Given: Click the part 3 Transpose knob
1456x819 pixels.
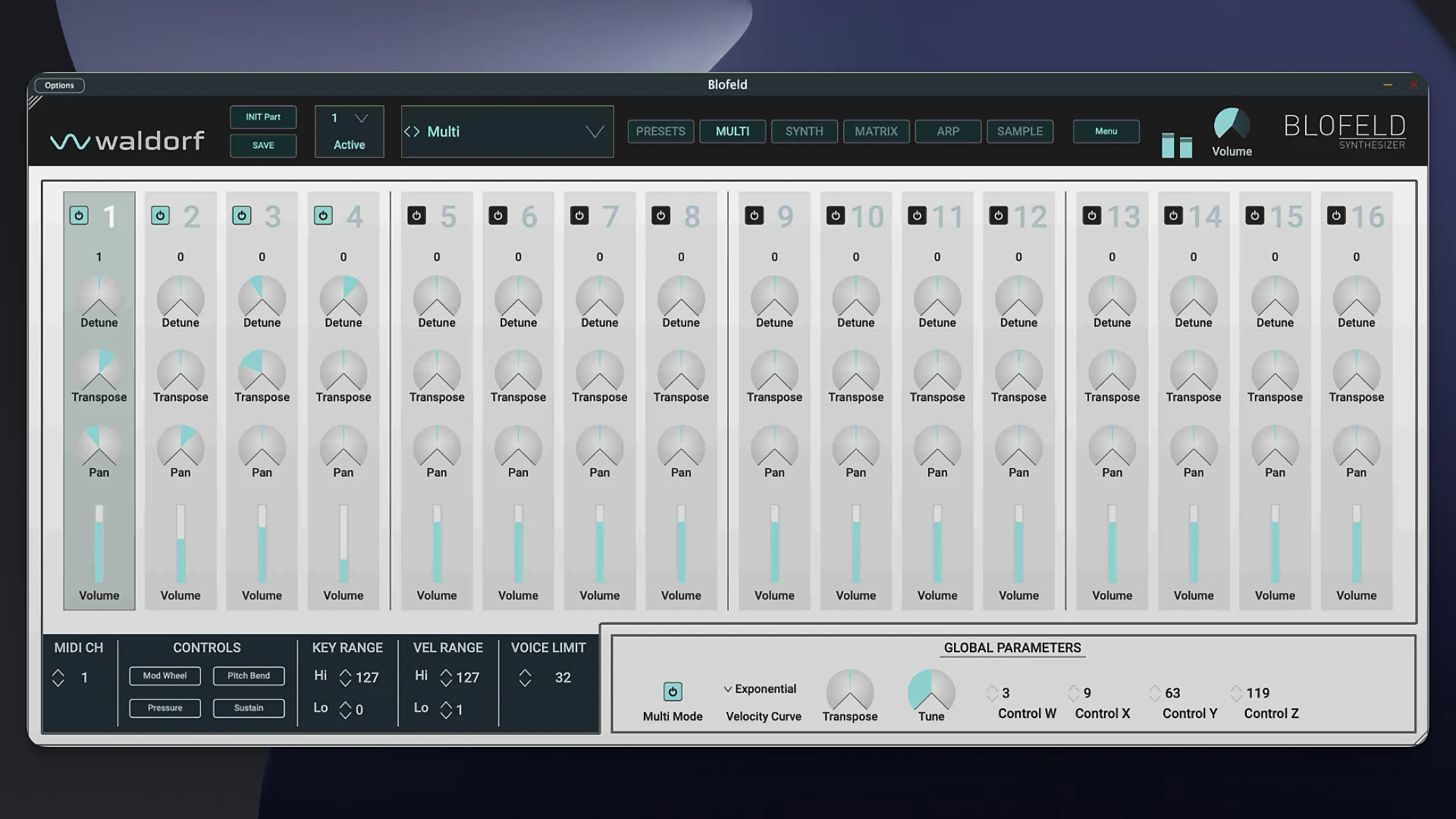Looking at the screenshot, I should (x=262, y=372).
